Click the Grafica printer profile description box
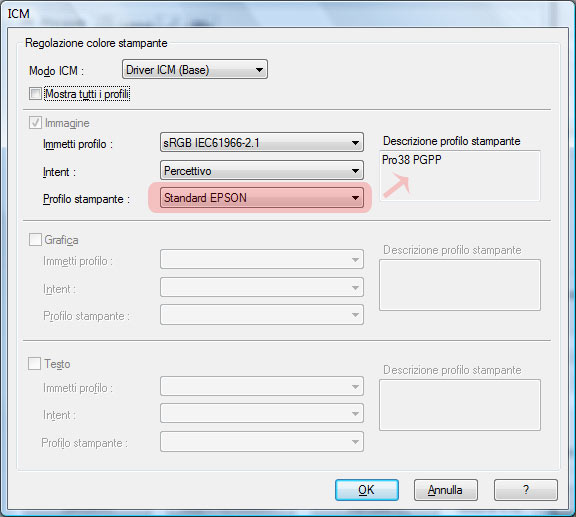576x517 pixels. pyautogui.click(x=460, y=285)
